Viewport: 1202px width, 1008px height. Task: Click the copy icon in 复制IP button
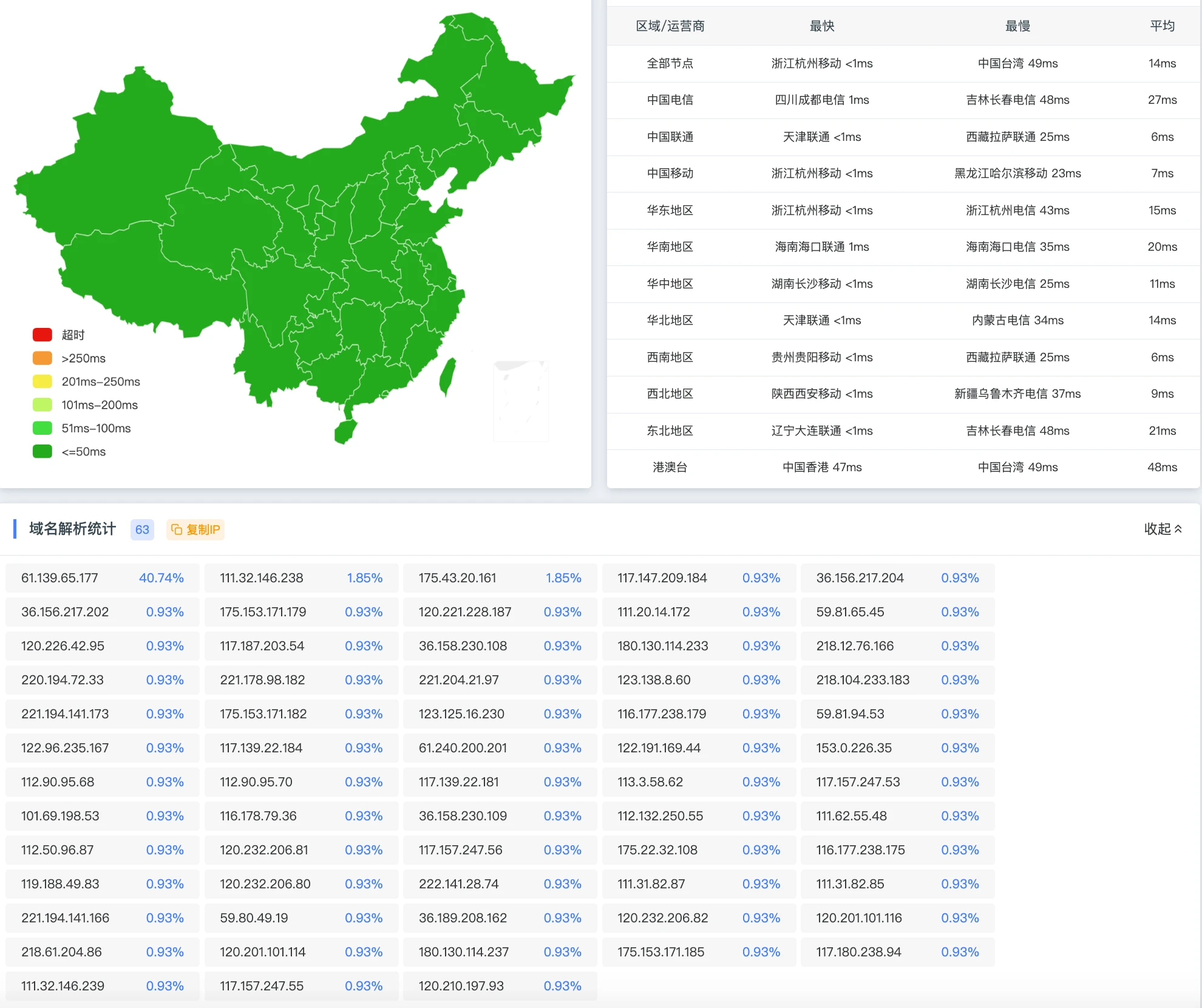click(177, 530)
